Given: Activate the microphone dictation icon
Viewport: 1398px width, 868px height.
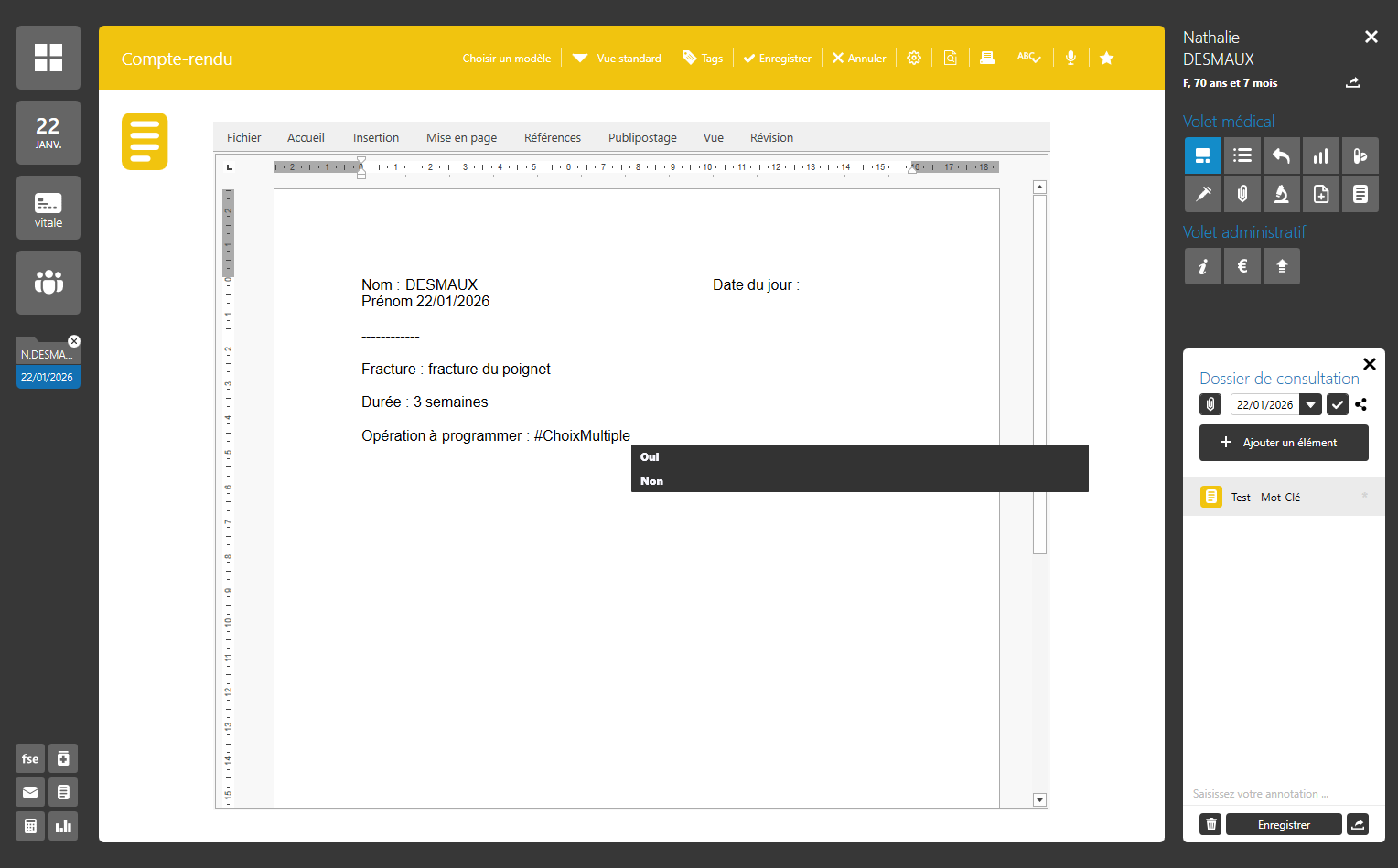Looking at the screenshot, I should [x=1070, y=58].
